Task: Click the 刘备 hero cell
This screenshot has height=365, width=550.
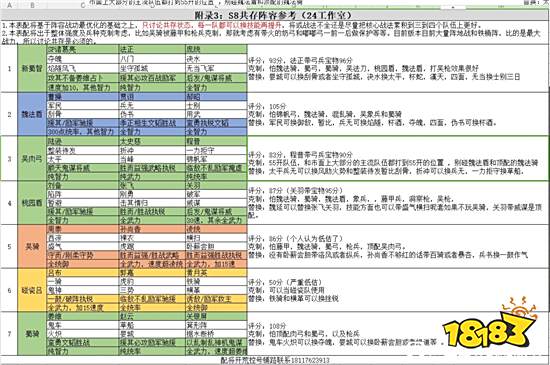Action: tap(82, 185)
